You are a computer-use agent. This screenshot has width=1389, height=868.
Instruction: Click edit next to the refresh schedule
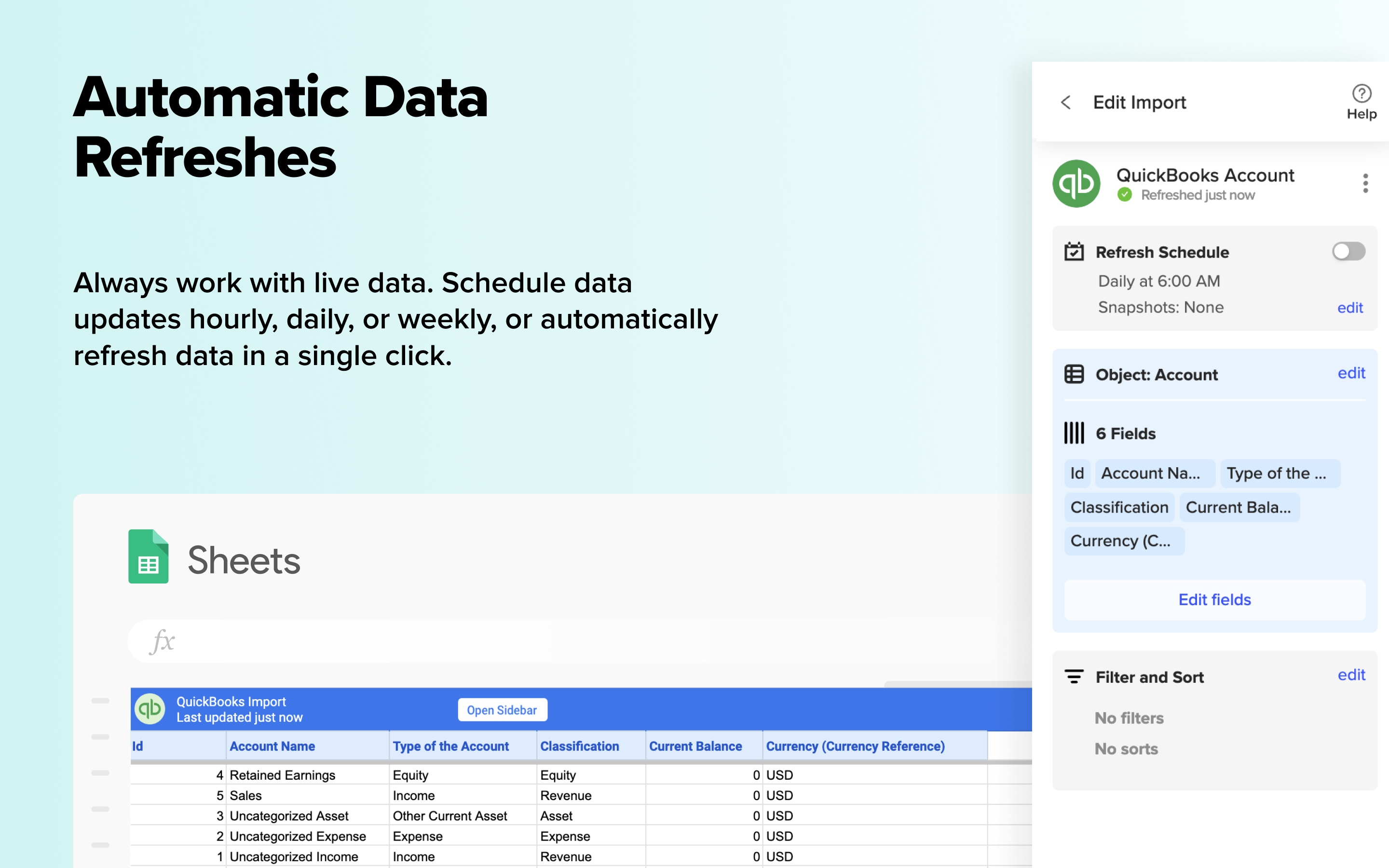(1350, 308)
